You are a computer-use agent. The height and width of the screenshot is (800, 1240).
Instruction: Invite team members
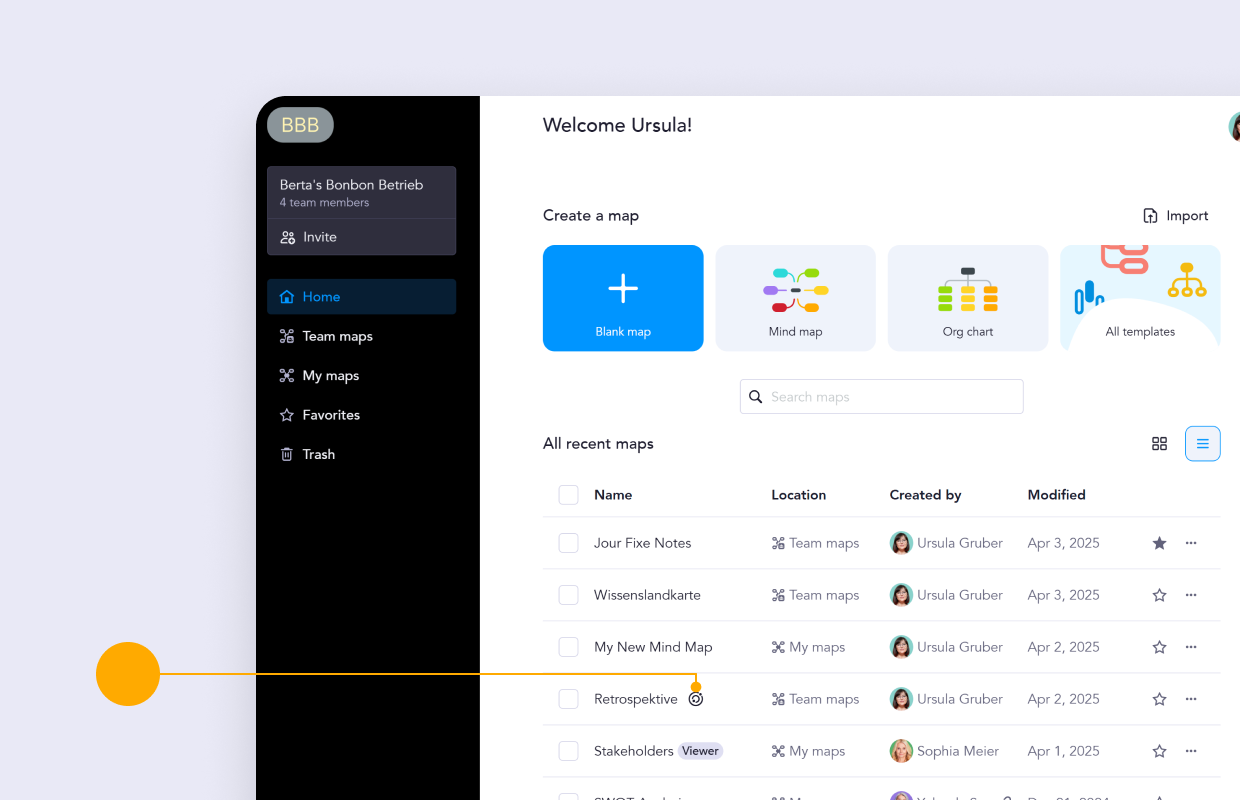pyautogui.click(x=361, y=237)
